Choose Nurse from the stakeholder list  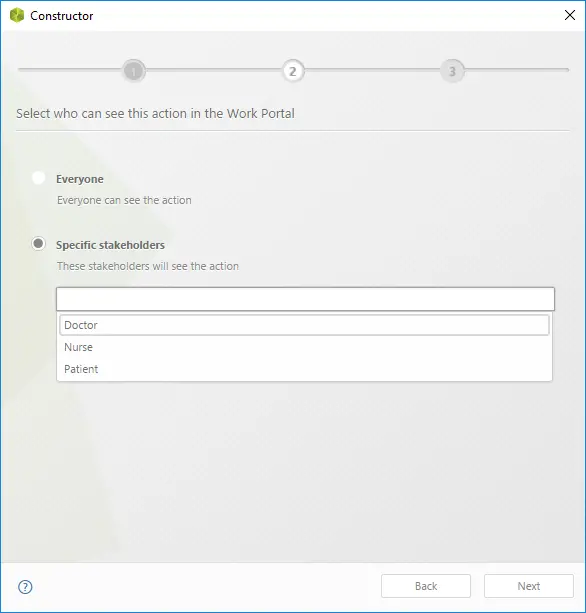304,347
